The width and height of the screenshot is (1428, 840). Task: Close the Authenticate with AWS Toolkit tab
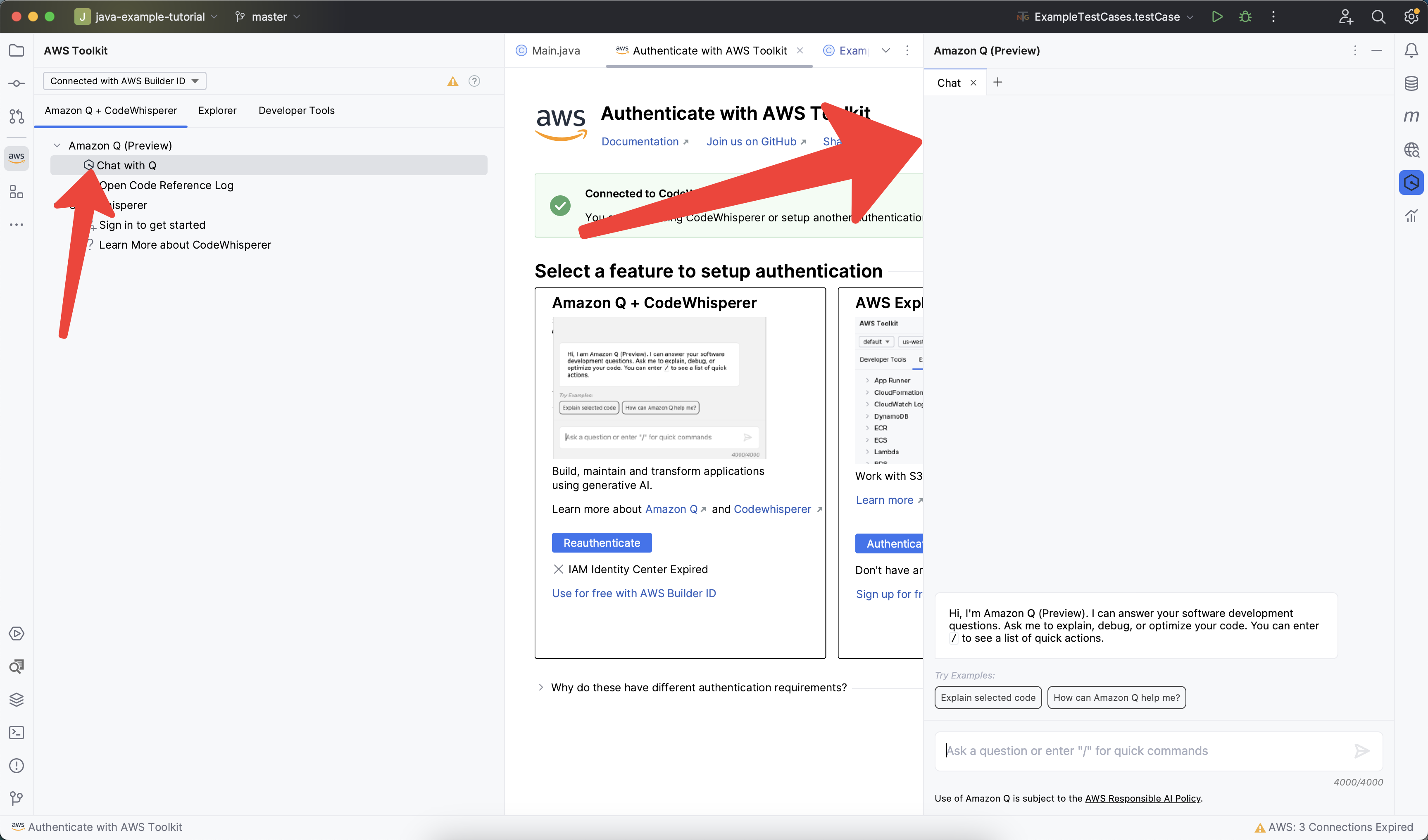pos(800,50)
